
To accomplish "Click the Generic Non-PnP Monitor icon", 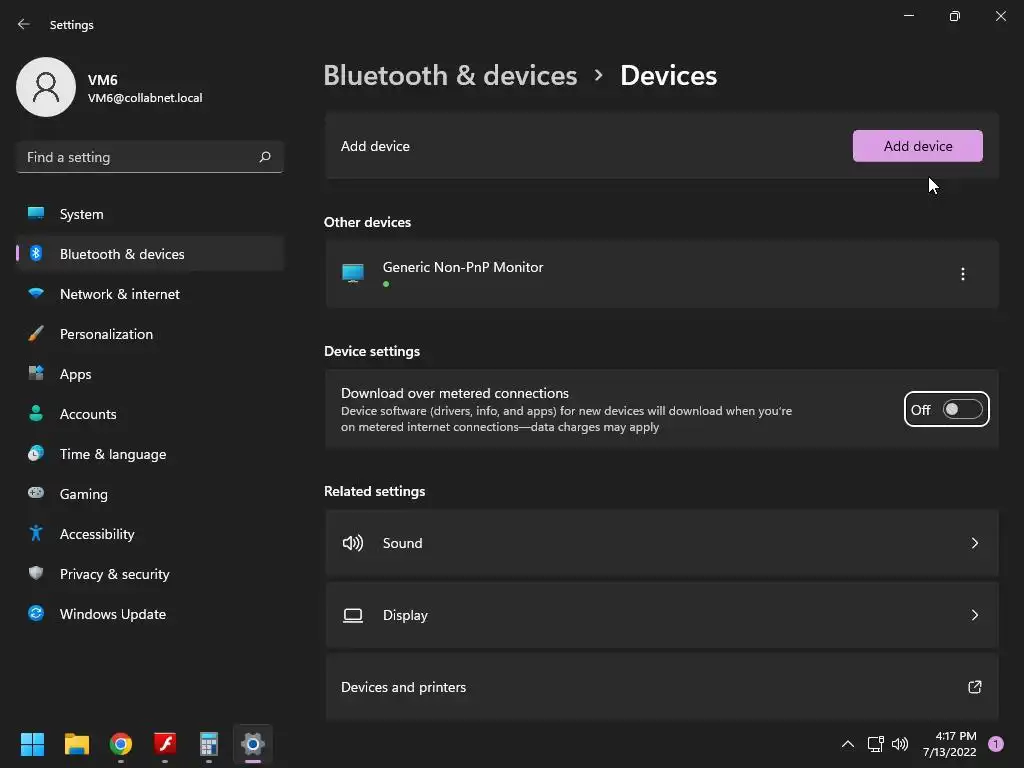I will [x=353, y=274].
